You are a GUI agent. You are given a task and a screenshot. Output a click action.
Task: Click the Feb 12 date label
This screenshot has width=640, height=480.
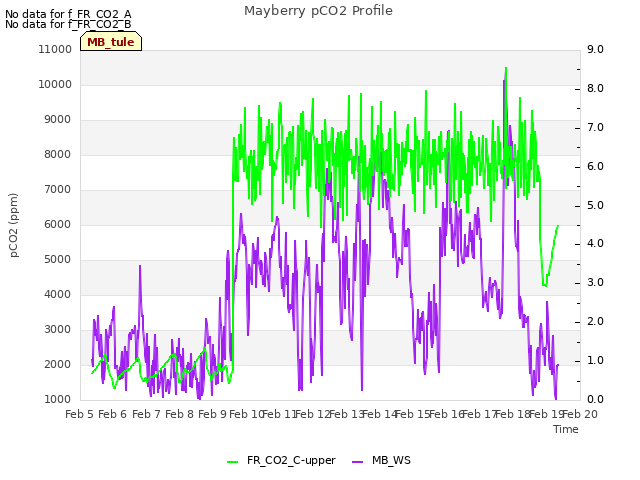(313, 414)
